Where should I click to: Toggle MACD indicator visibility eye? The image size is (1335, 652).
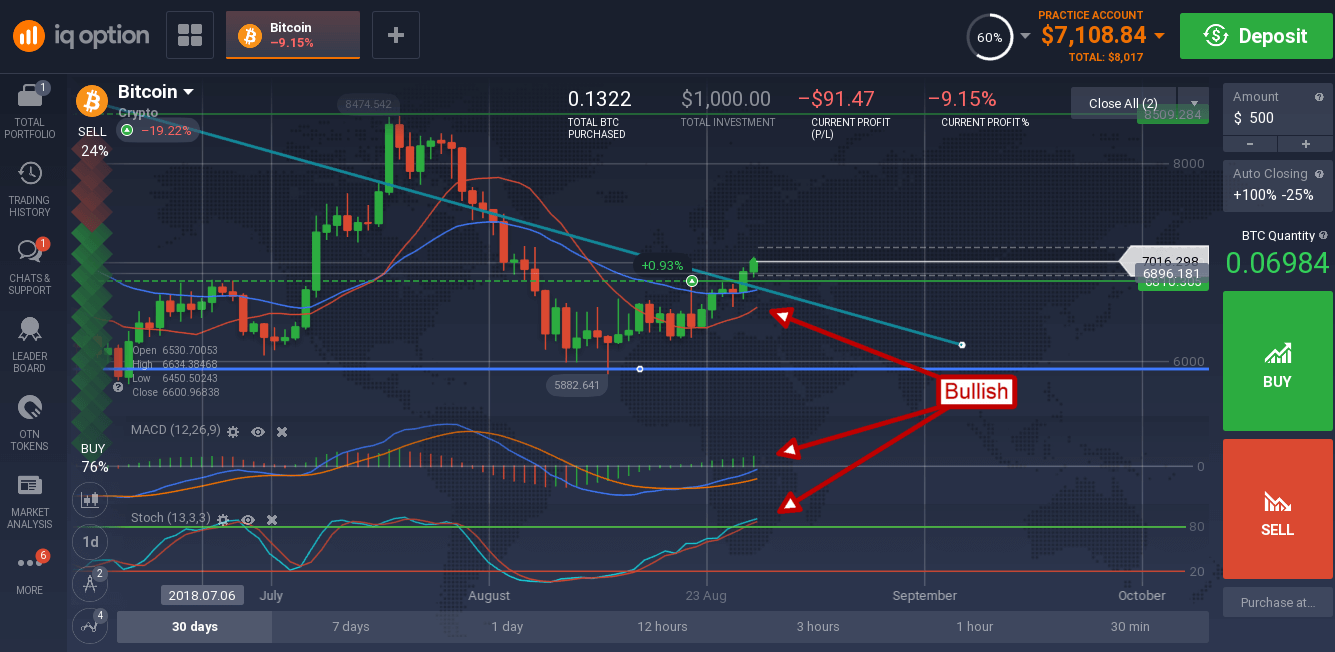[258, 431]
